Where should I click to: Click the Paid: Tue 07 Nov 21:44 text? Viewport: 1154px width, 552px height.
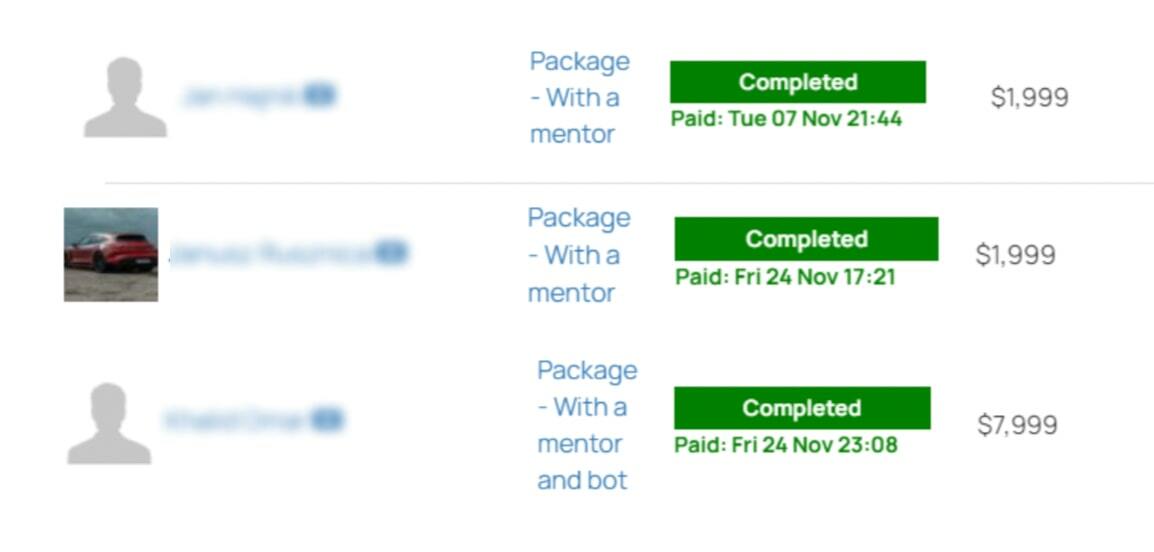pos(786,119)
